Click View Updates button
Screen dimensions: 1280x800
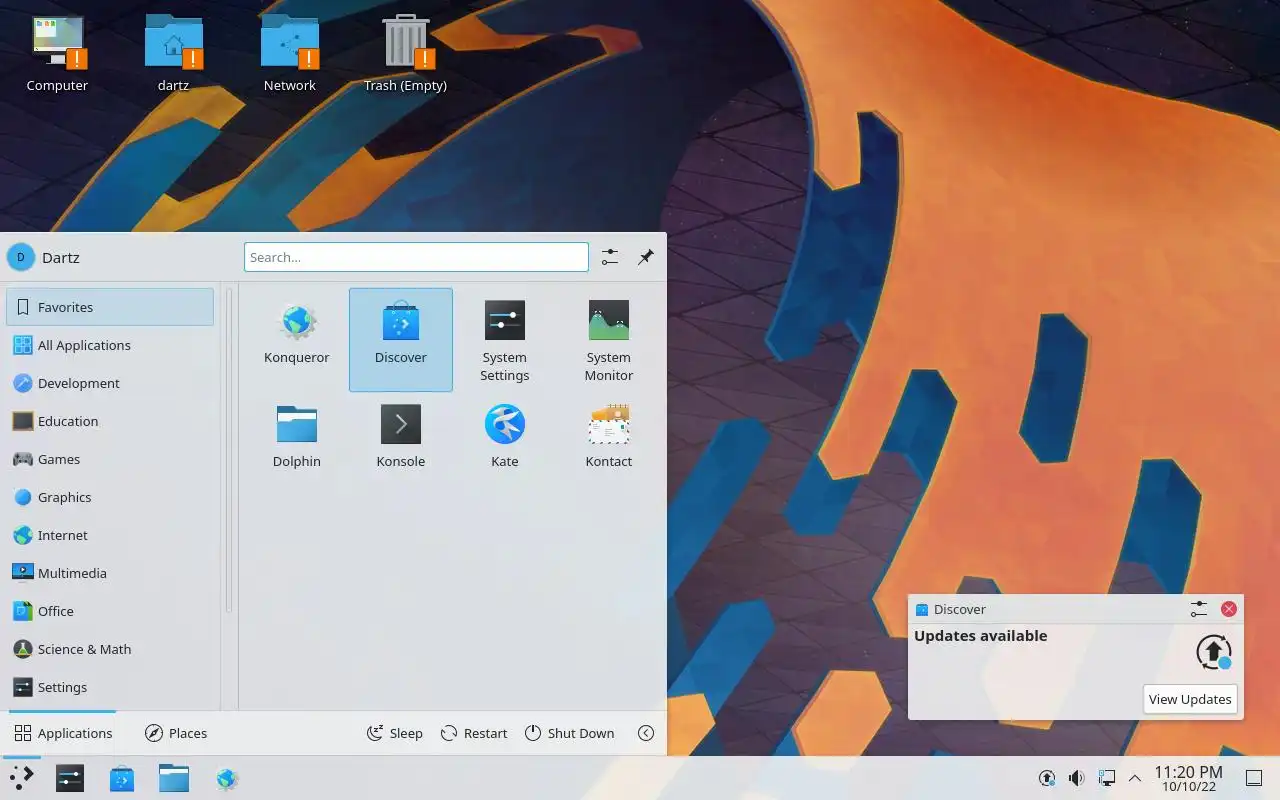[x=1190, y=699]
